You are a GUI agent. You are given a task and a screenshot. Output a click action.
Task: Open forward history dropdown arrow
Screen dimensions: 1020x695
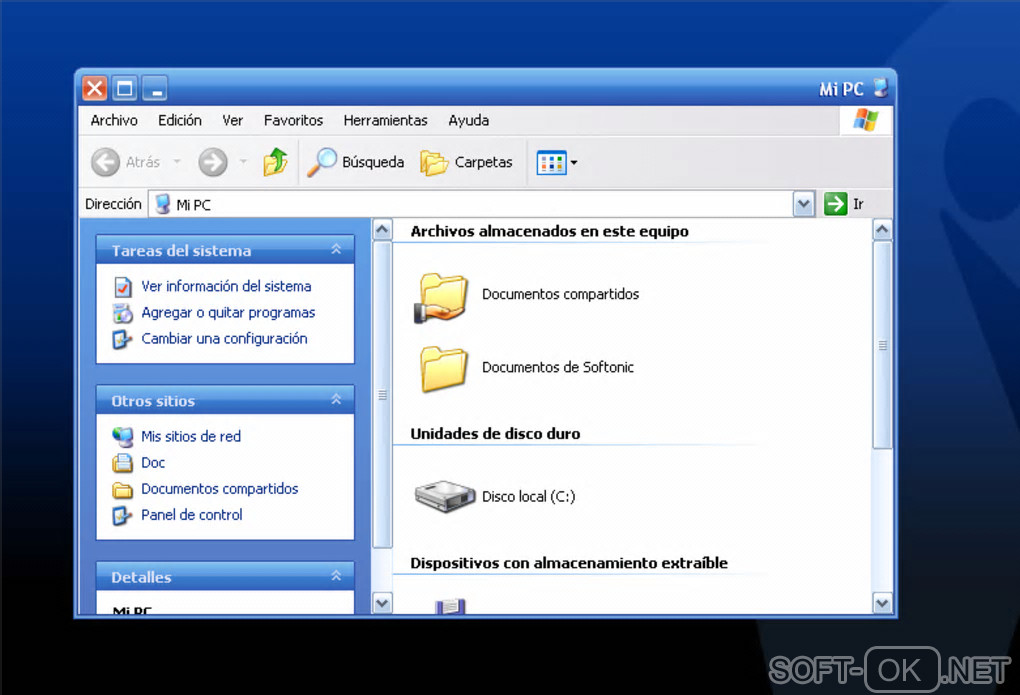(243, 161)
